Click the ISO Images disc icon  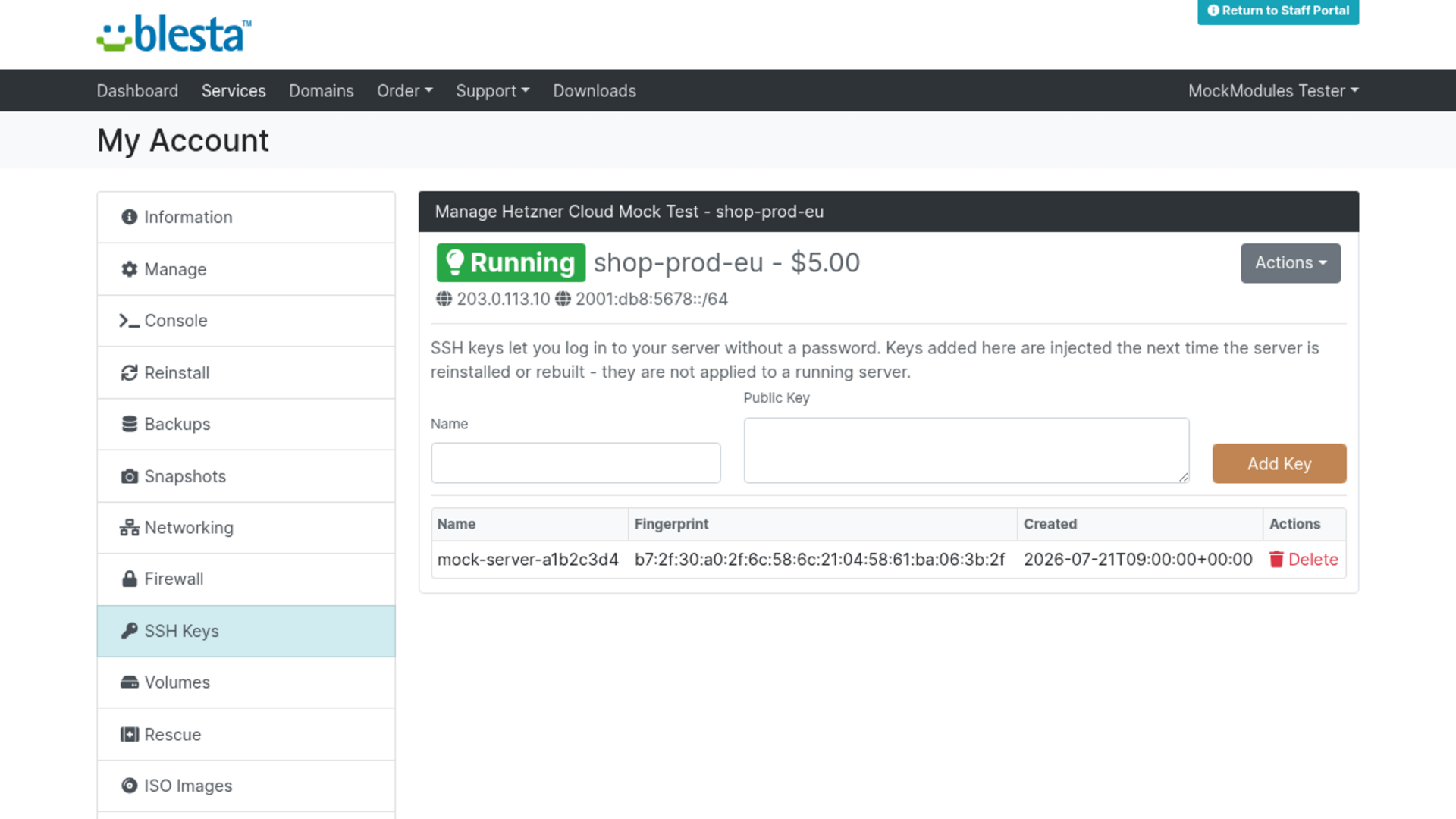[x=130, y=786]
